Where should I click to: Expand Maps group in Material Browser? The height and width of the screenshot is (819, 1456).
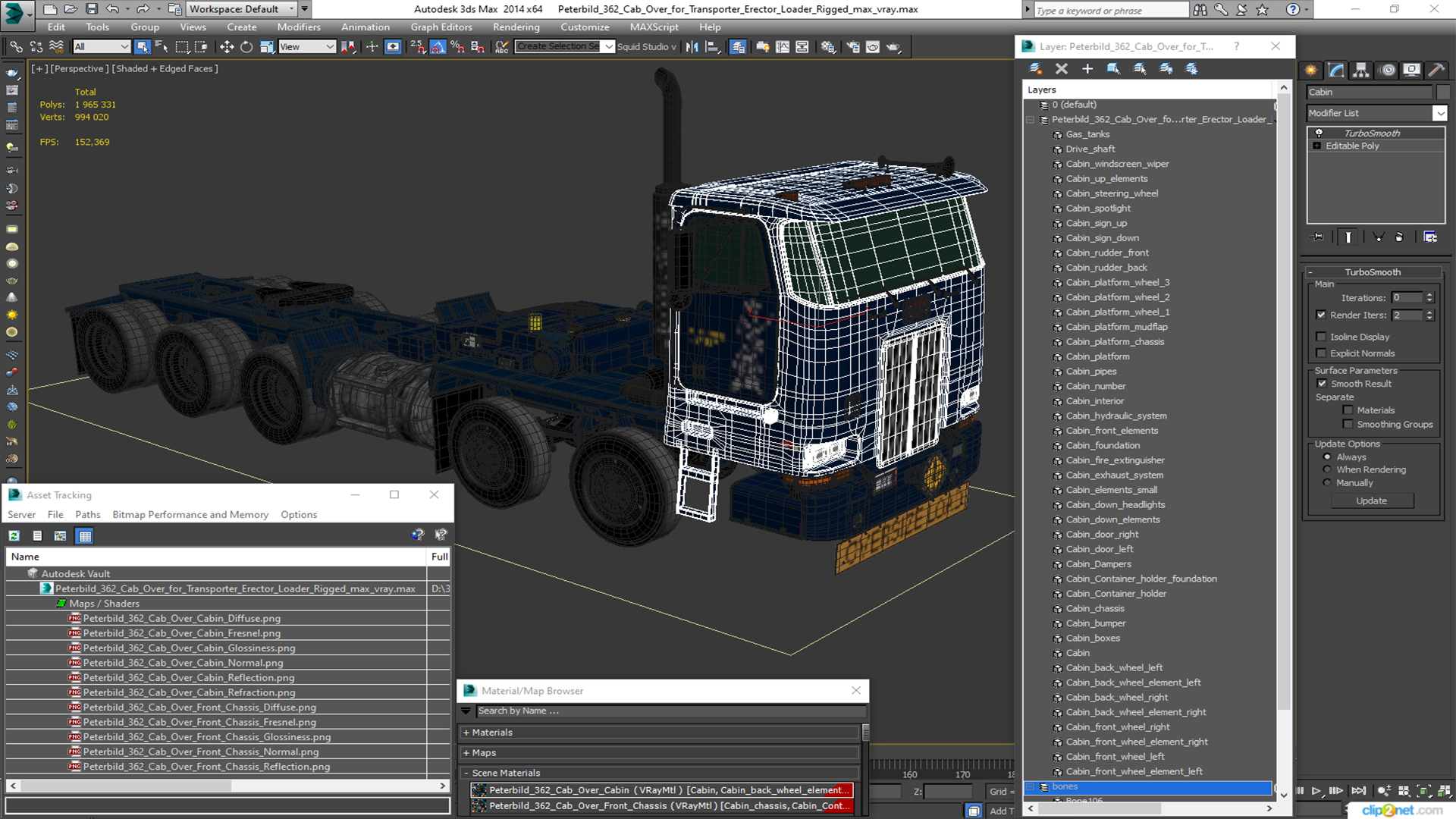[466, 753]
